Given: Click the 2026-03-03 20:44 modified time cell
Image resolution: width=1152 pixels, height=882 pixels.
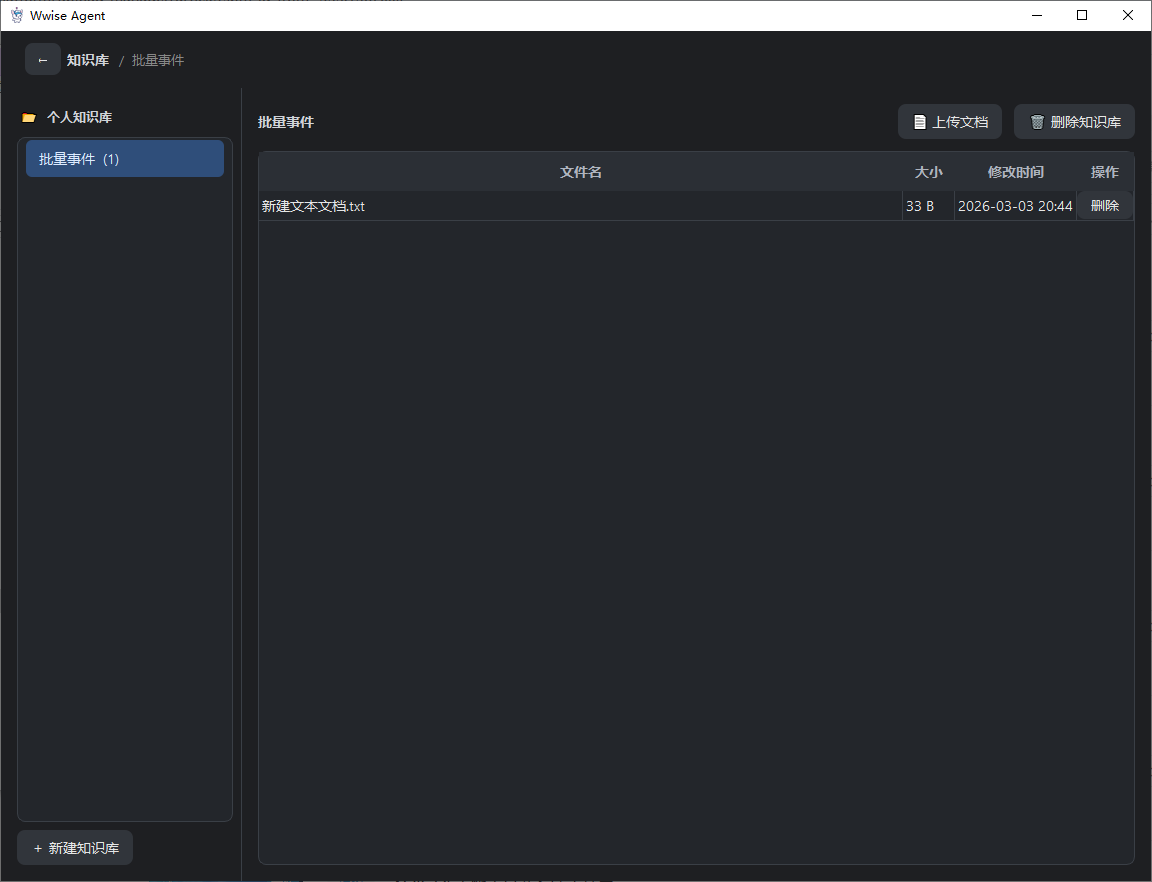Looking at the screenshot, I should coord(1014,207).
